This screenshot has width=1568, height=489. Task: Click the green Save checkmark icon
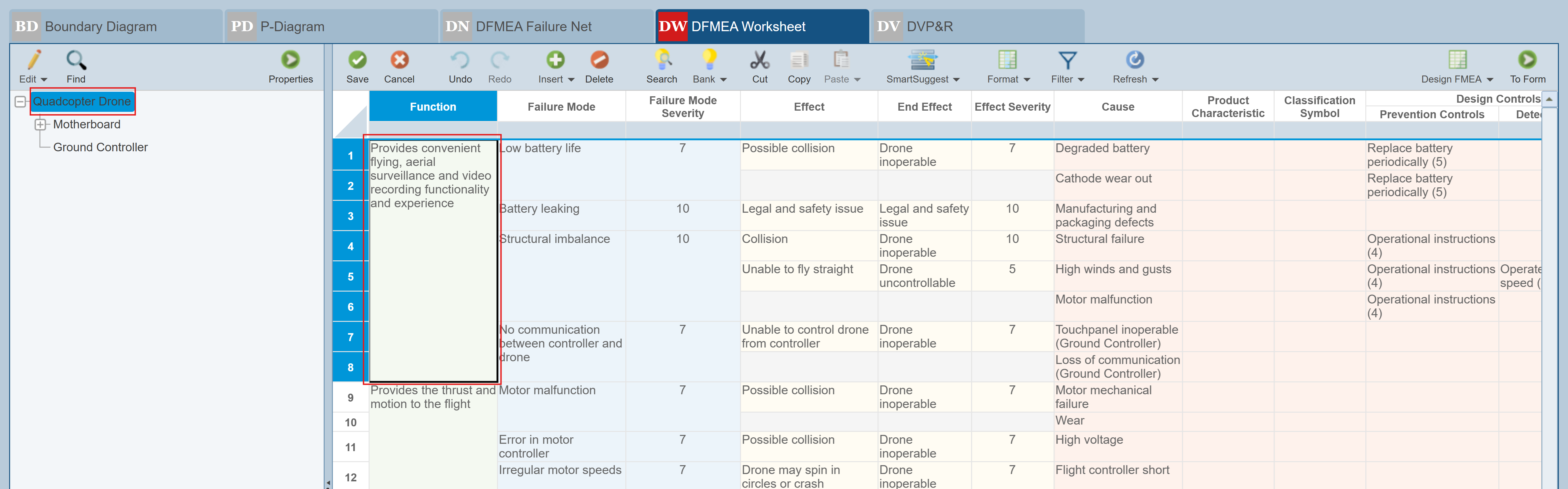point(357,60)
